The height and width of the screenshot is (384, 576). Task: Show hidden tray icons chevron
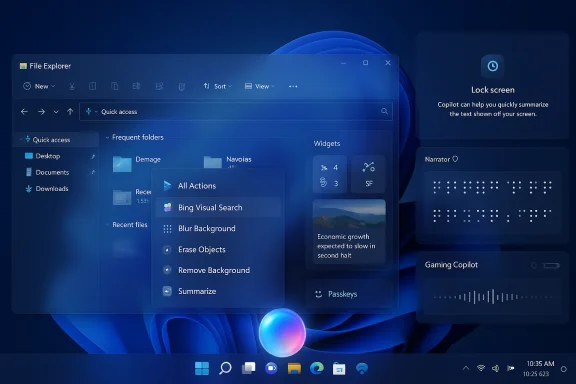pos(466,368)
